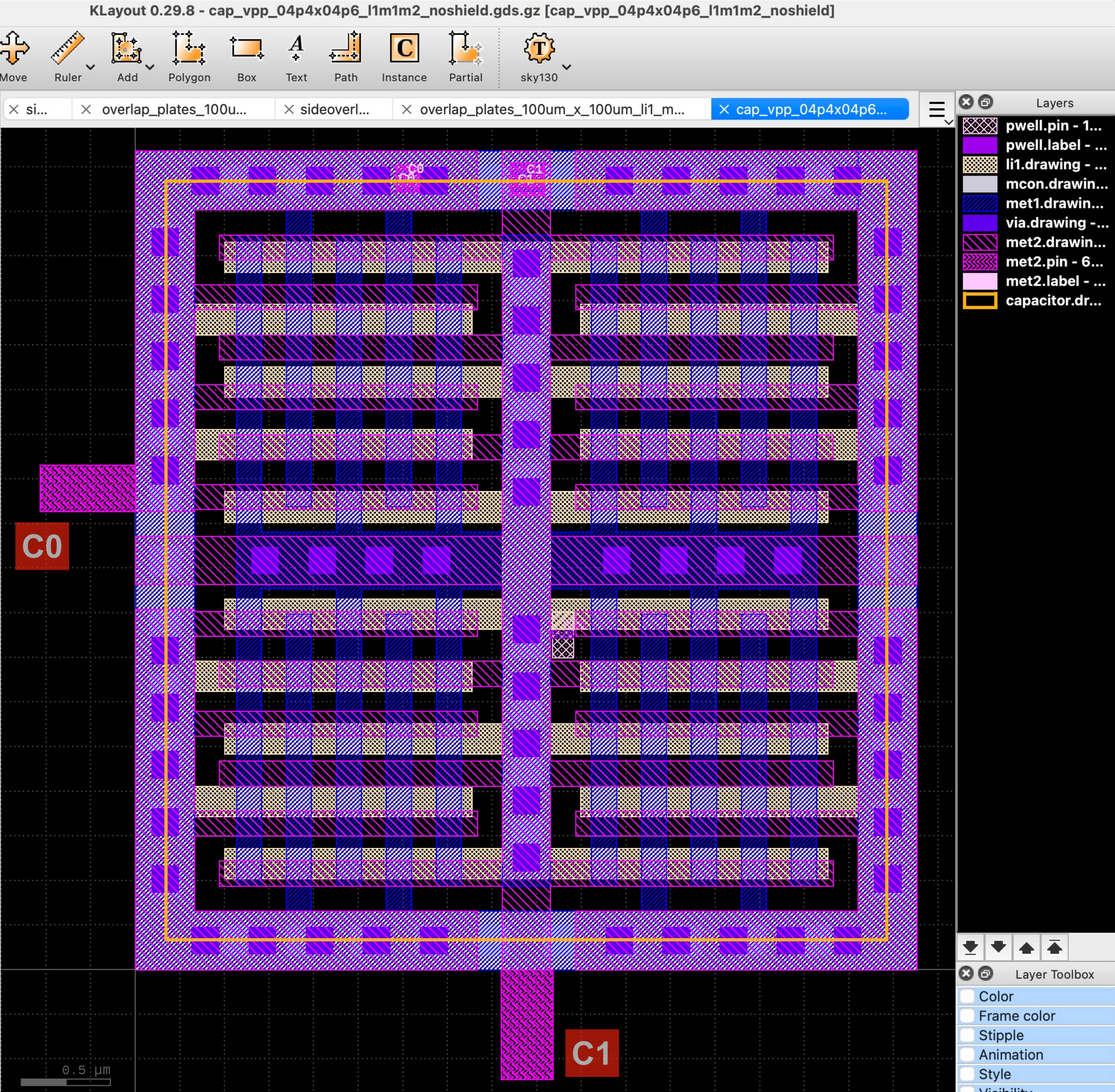Click the li1.drawing layer color swatch
Viewport: 1115px width, 1092px height.
[980, 165]
